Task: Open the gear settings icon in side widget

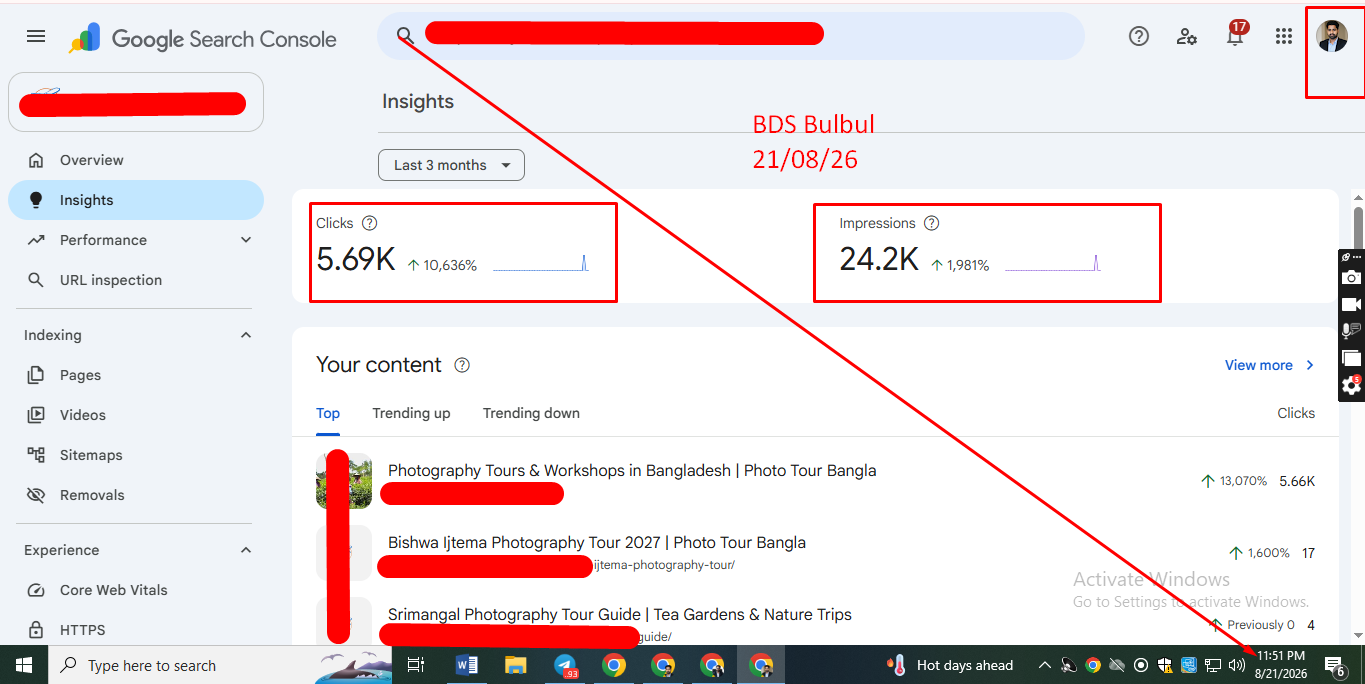Action: (x=1351, y=385)
